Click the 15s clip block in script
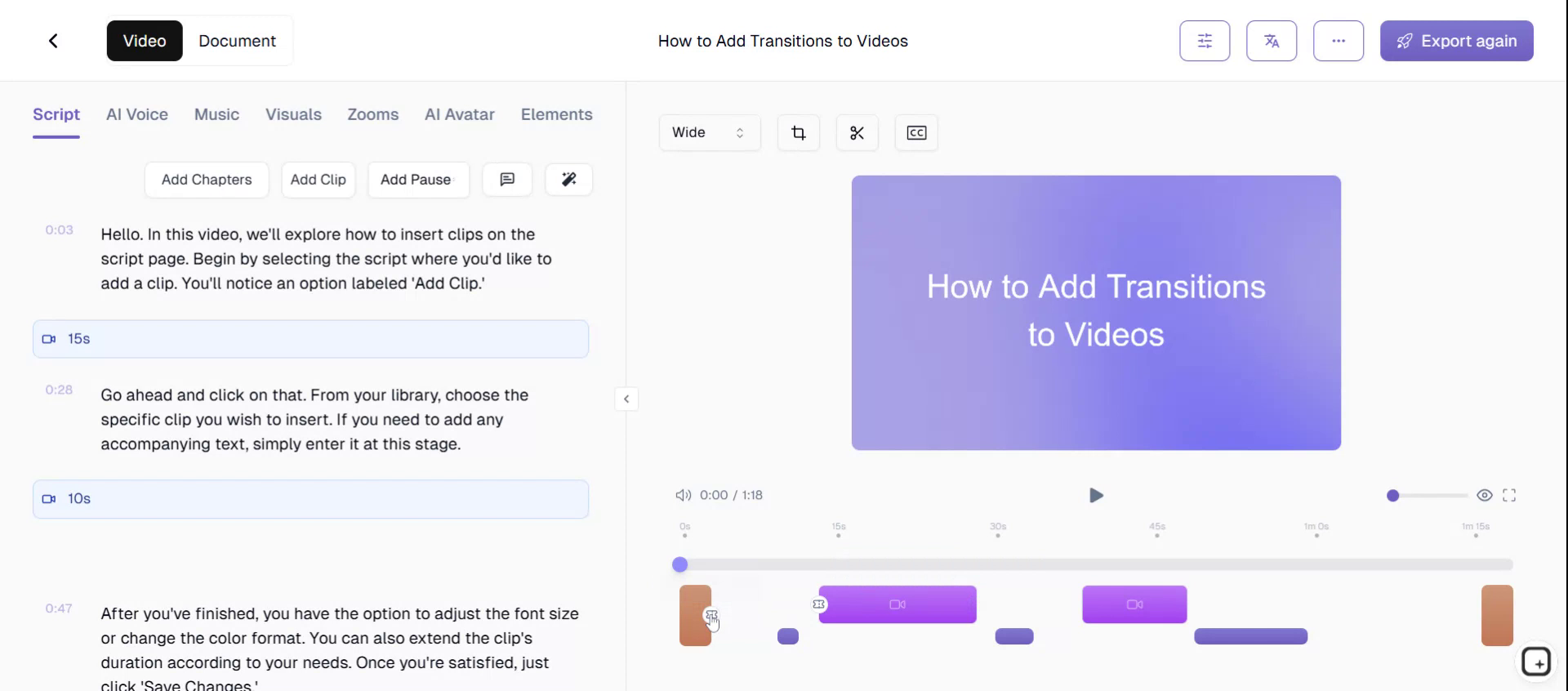The height and width of the screenshot is (691, 1568). coord(310,339)
